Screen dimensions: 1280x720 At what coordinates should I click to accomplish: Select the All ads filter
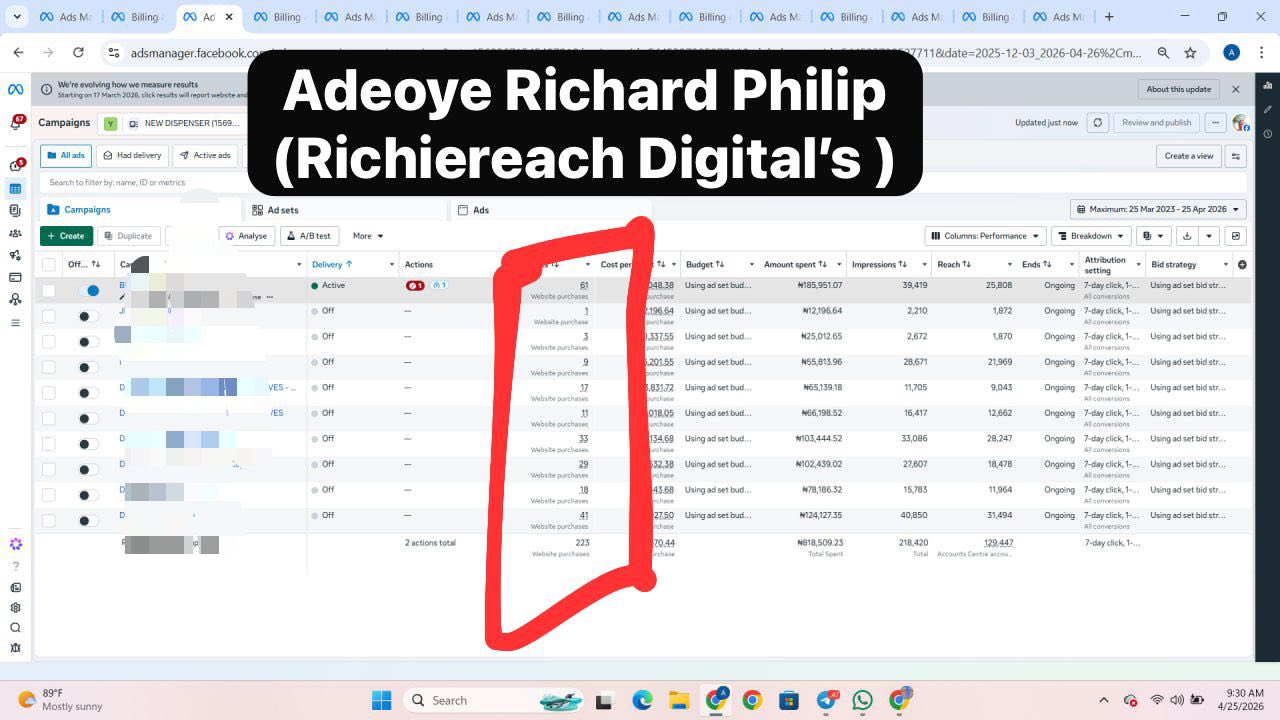click(x=65, y=156)
